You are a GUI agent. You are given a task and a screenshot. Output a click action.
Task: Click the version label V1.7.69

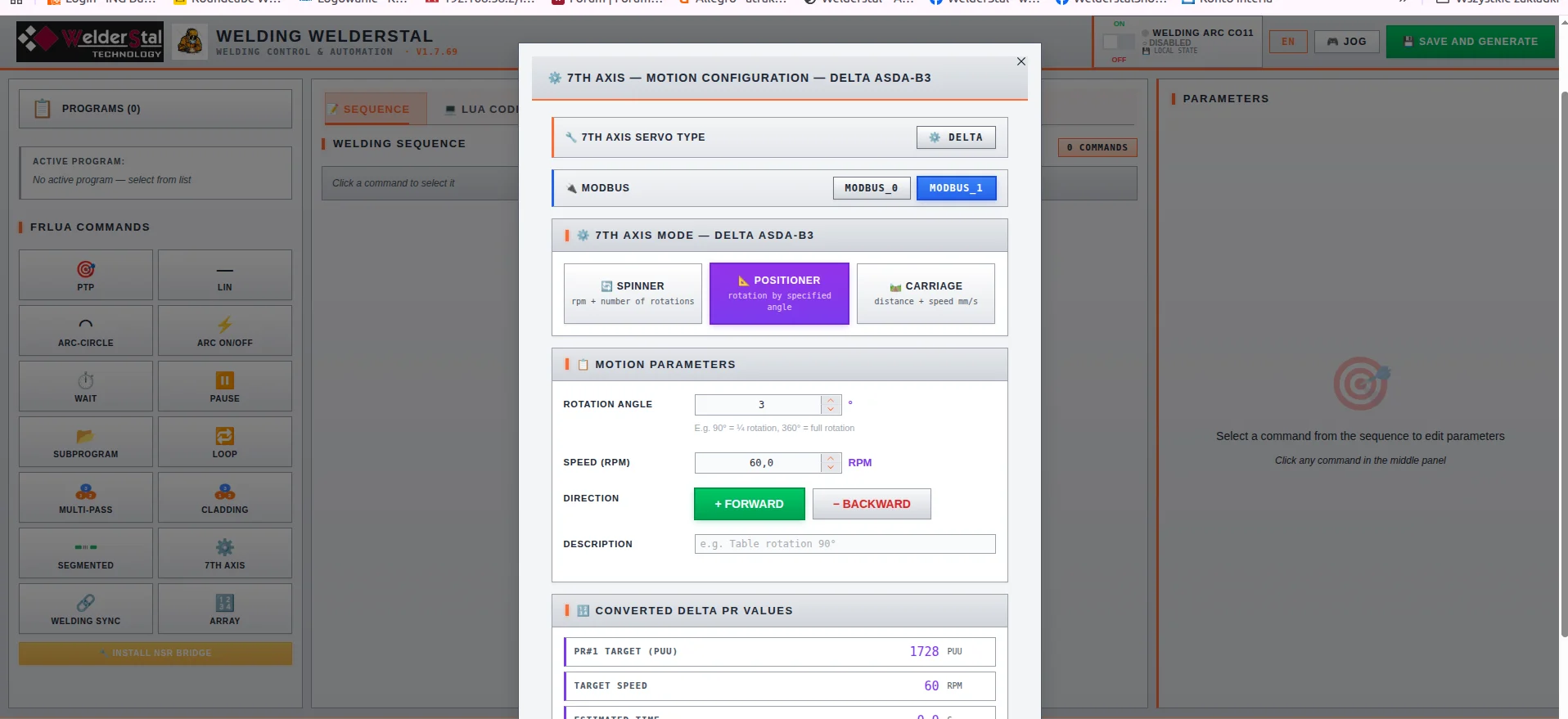[437, 52]
